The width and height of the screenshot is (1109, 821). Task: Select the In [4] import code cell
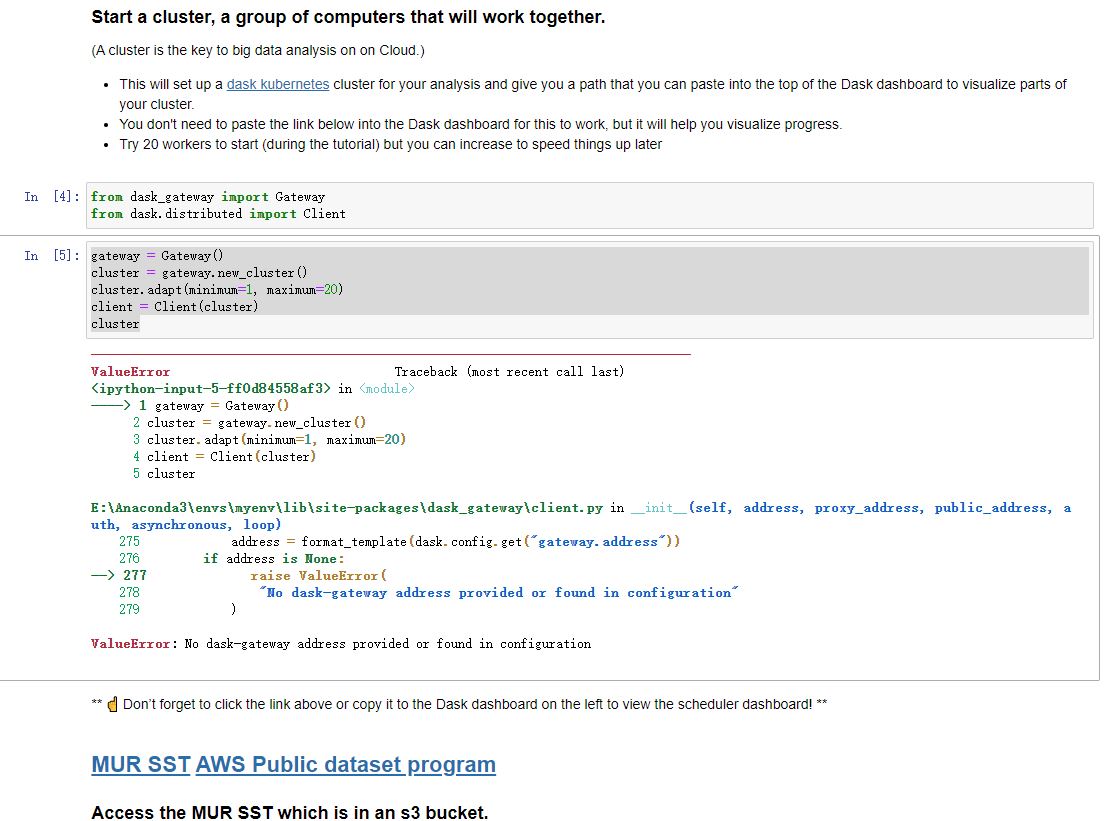[590, 205]
